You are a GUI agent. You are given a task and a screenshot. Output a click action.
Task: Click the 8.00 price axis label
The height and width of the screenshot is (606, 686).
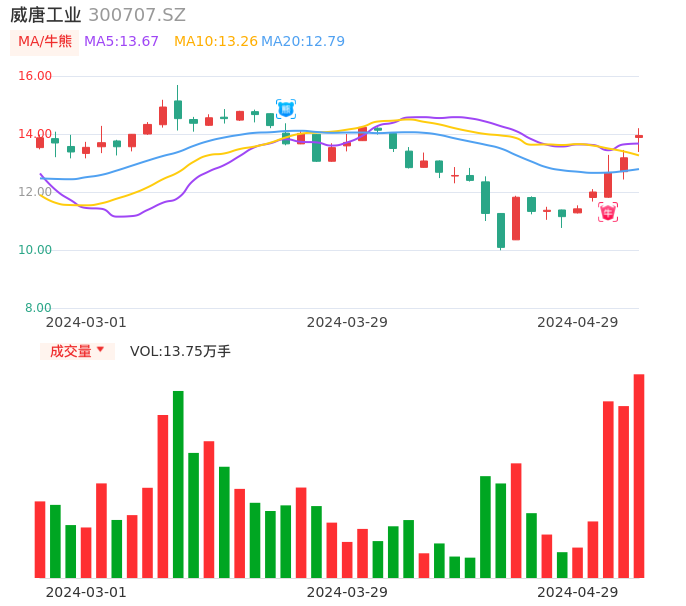coord(39,308)
